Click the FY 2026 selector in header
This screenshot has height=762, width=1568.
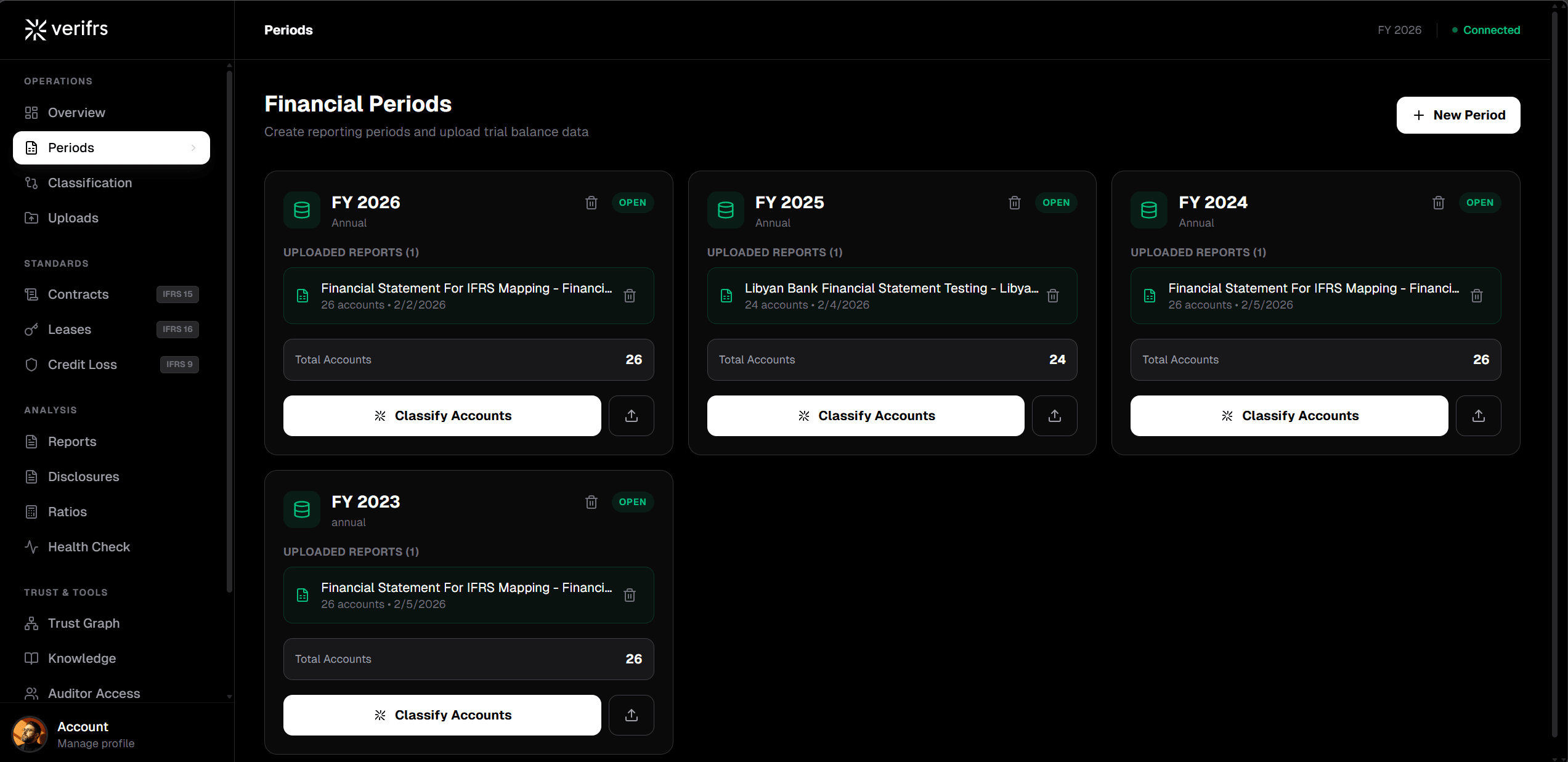1399,30
